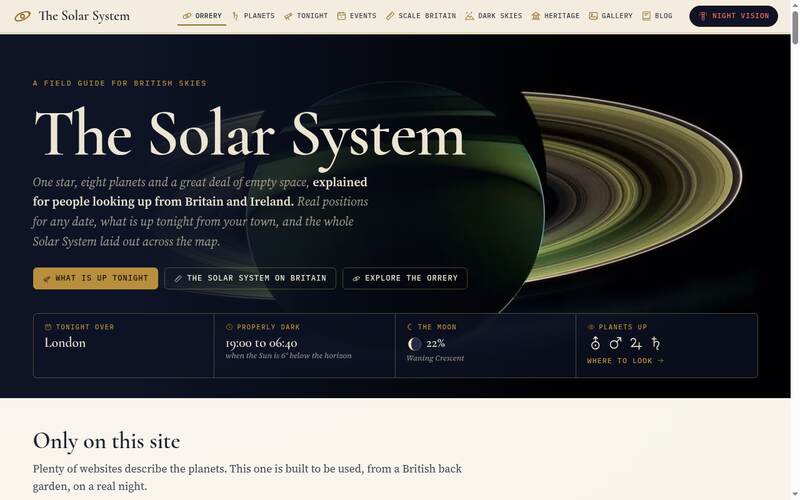The width and height of the screenshot is (800, 500).
Task: Click the scrollbar up arrow
Action: pyautogui.click(x=795, y=4)
